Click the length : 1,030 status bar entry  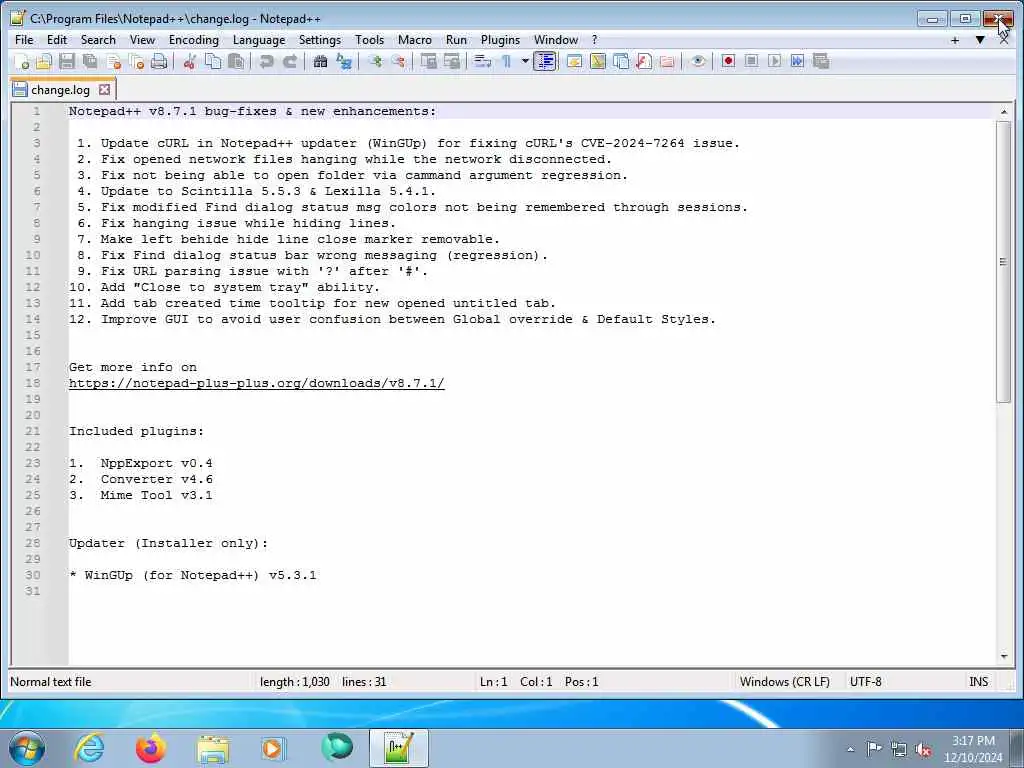[295, 682]
